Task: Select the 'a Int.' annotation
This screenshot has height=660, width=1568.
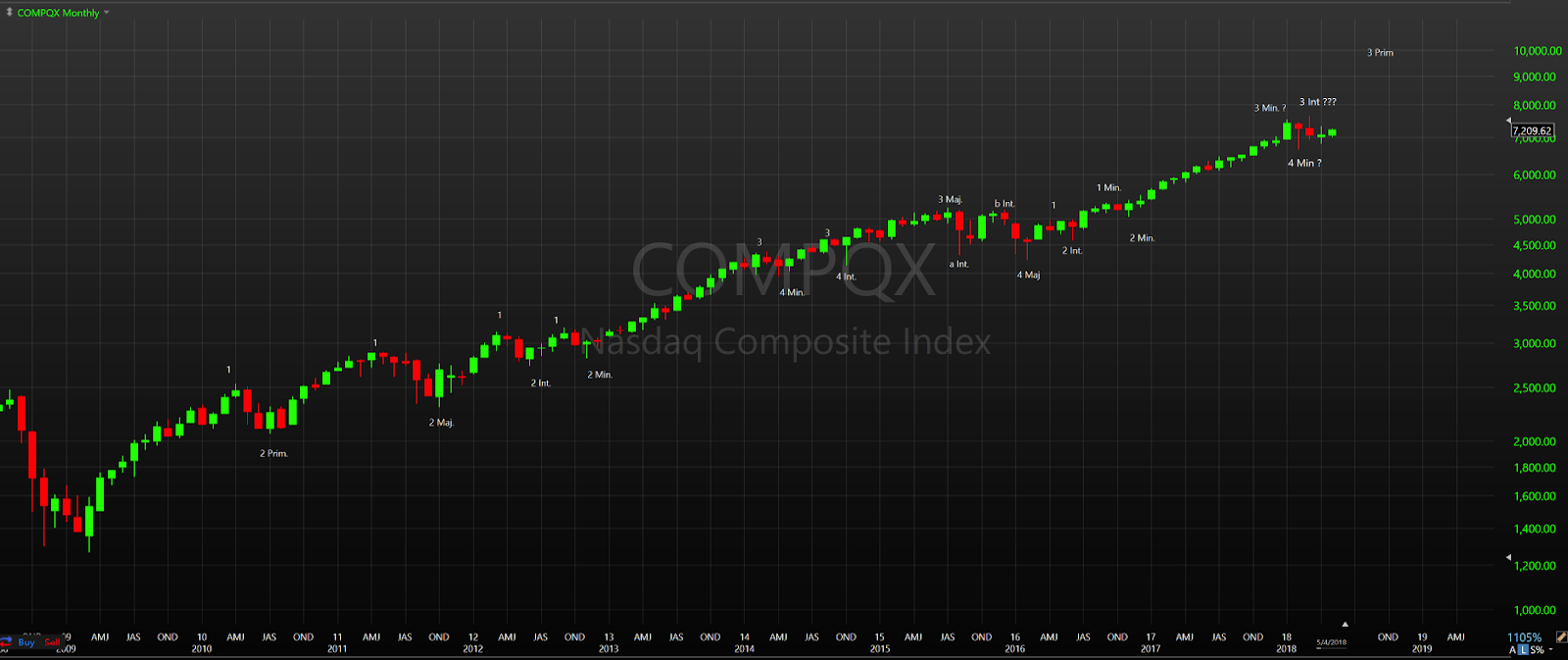Action: (x=958, y=264)
